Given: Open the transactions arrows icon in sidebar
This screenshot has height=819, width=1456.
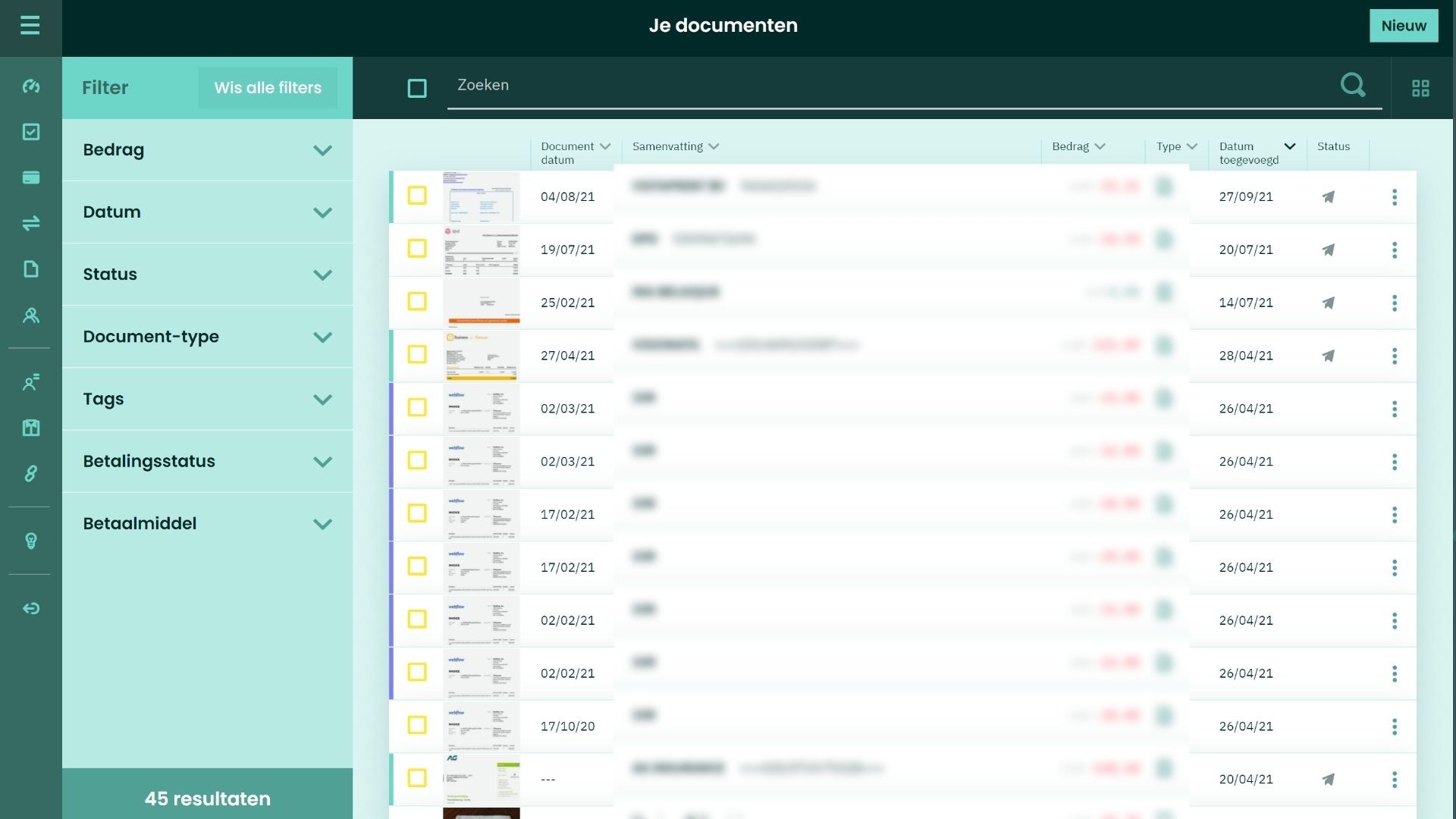Looking at the screenshot, I should (x=31, y=223).
